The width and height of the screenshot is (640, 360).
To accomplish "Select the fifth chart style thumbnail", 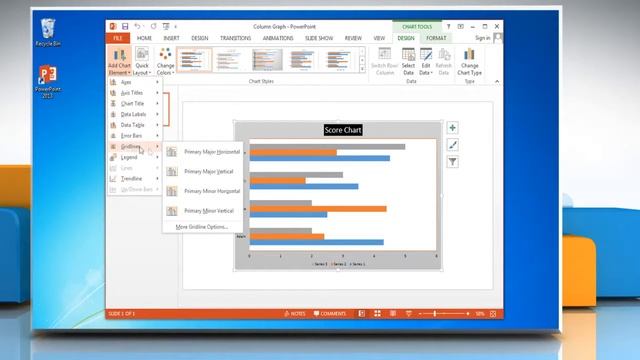I will [x=338, y=60].
